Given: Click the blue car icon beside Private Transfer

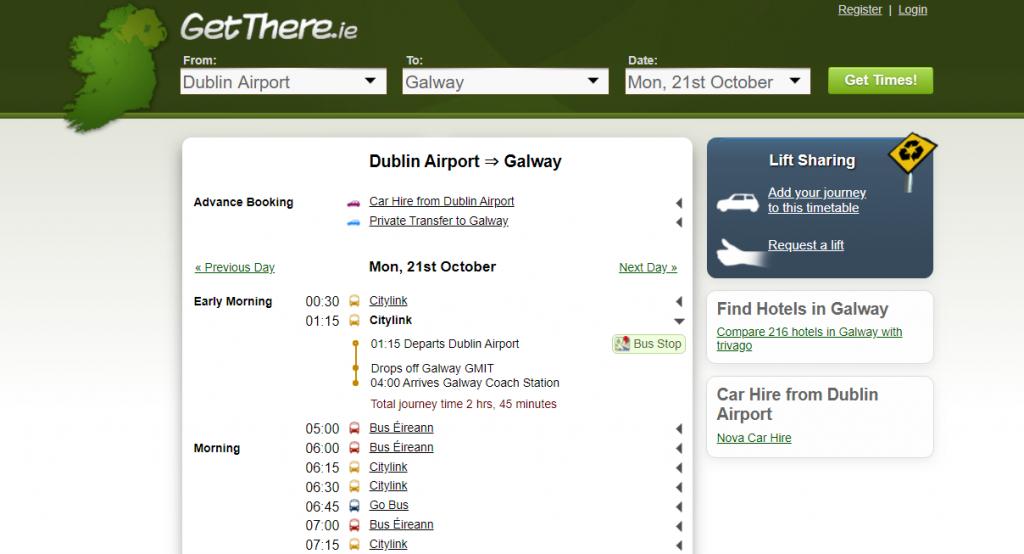Looking at the screenshot, I should click(x=353, y=222).
